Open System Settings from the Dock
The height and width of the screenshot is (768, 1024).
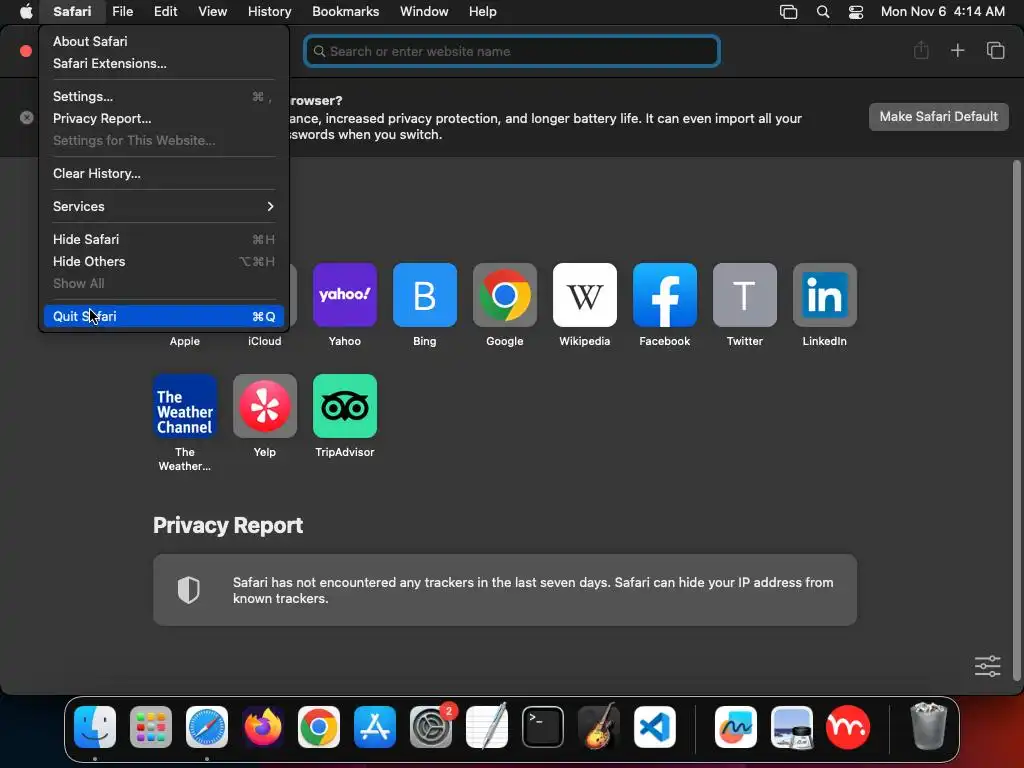pos(431,727)
